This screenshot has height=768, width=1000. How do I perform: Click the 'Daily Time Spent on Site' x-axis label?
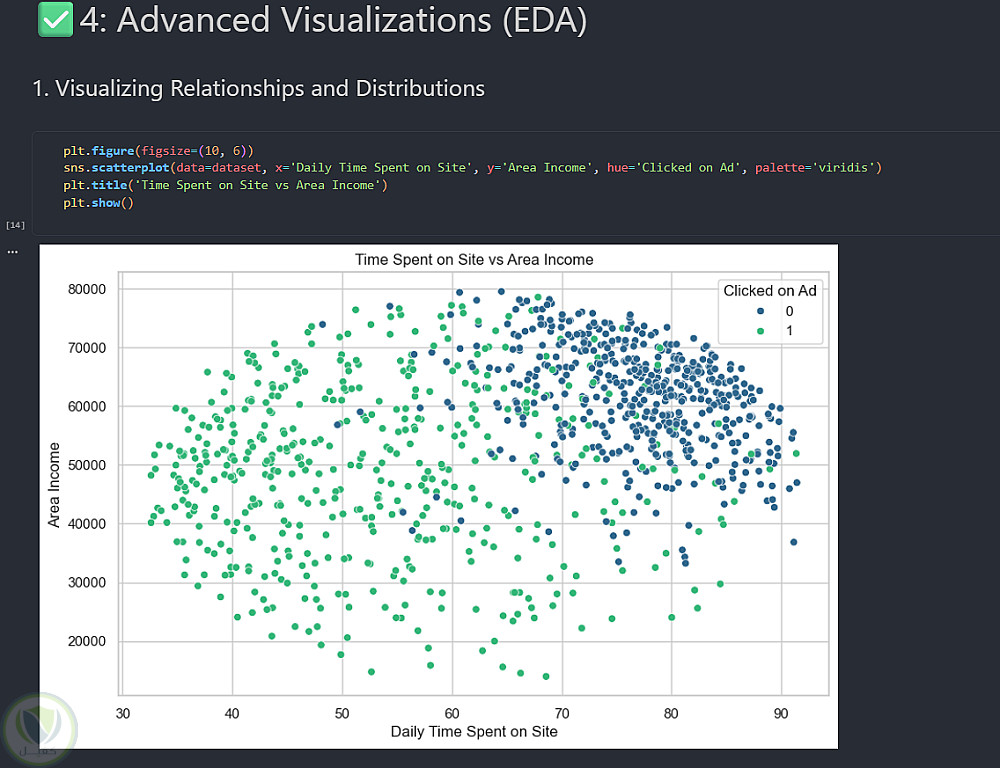coord(474,731)
